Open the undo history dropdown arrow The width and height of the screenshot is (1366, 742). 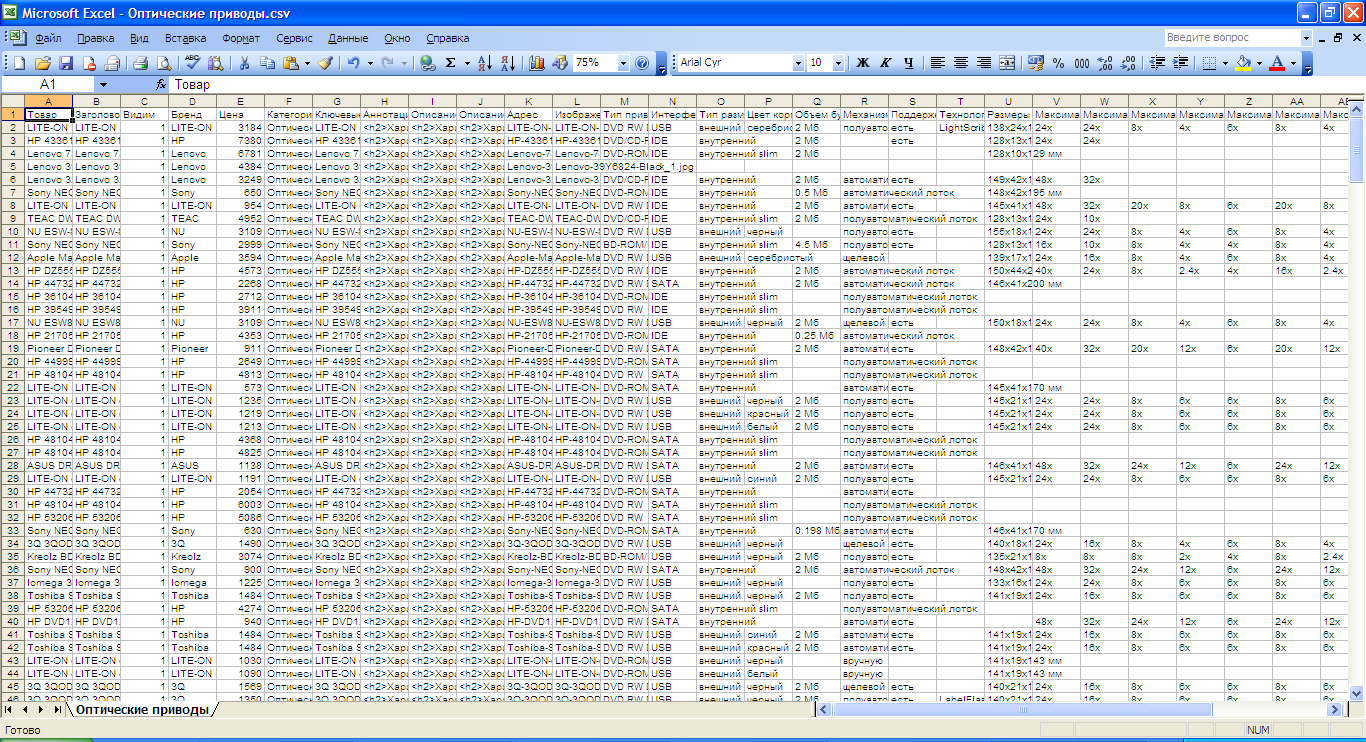pos(370,63)
